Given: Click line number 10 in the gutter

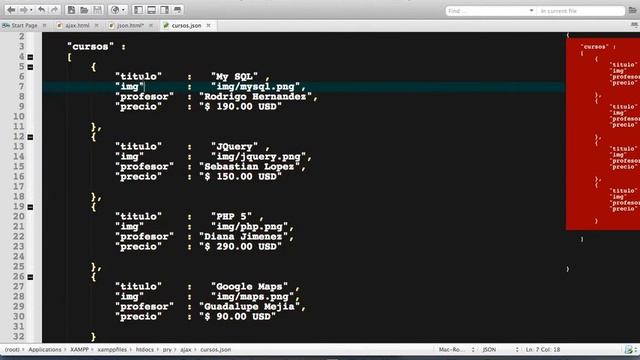Looking at the screenshot, I should point(19,117).
